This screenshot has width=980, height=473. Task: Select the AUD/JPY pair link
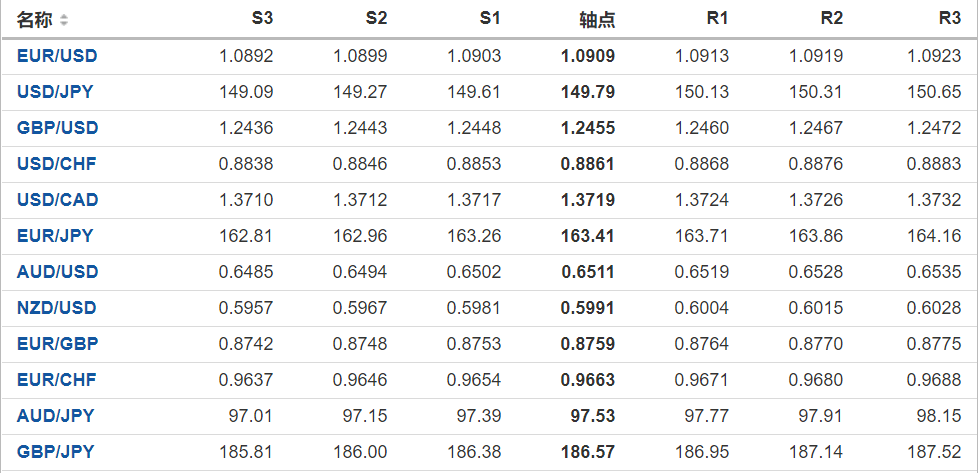55,416
